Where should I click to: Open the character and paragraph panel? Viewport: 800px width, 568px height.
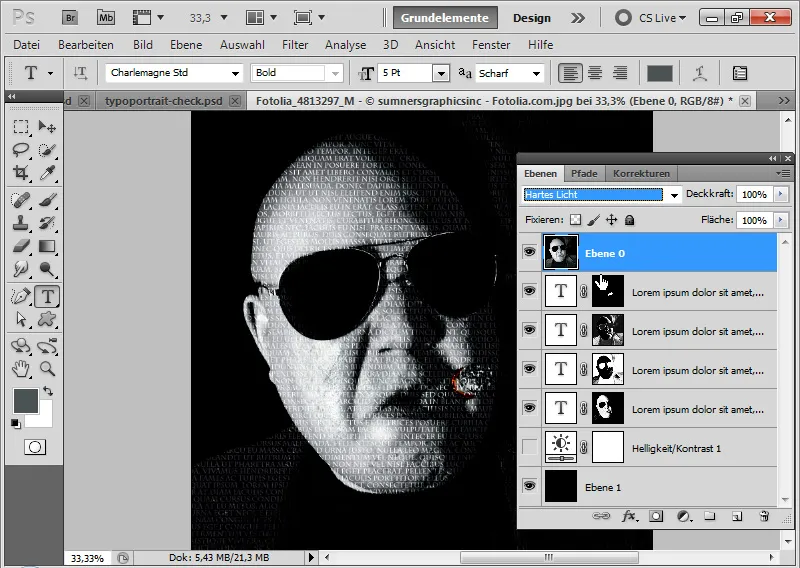click(740, 73)
